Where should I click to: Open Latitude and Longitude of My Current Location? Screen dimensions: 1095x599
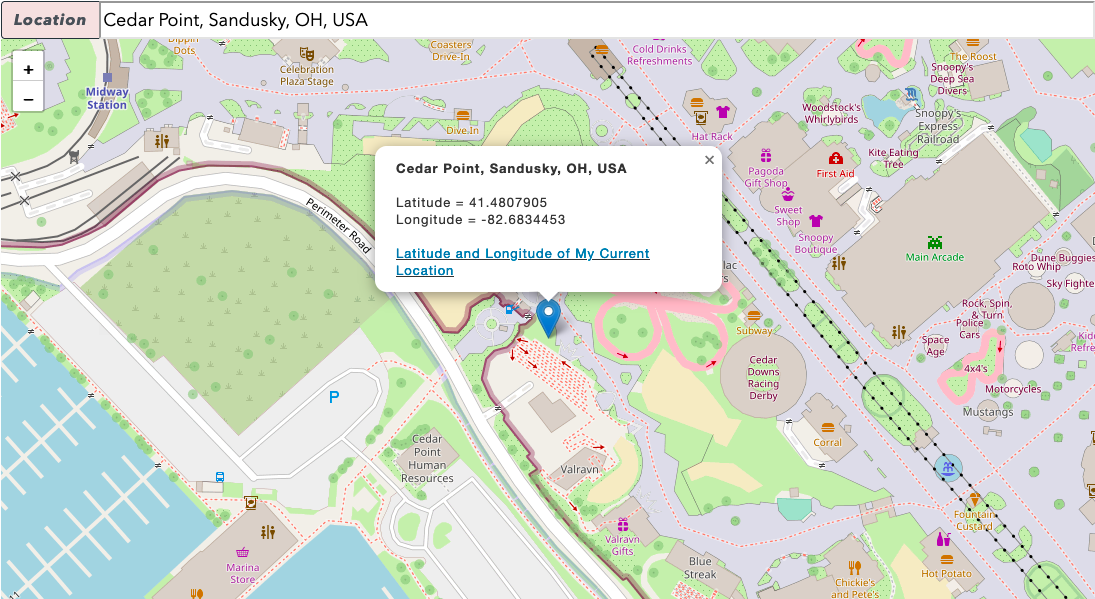click(x=522, y=262)
